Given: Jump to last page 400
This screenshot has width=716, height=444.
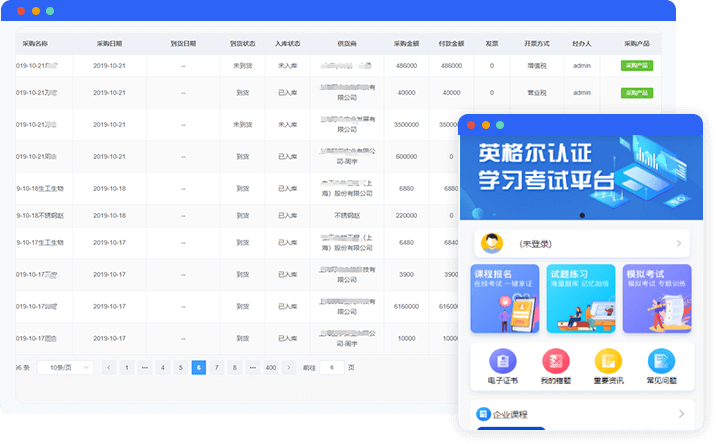Looking at the screenshot, I should tap(270, 368).
